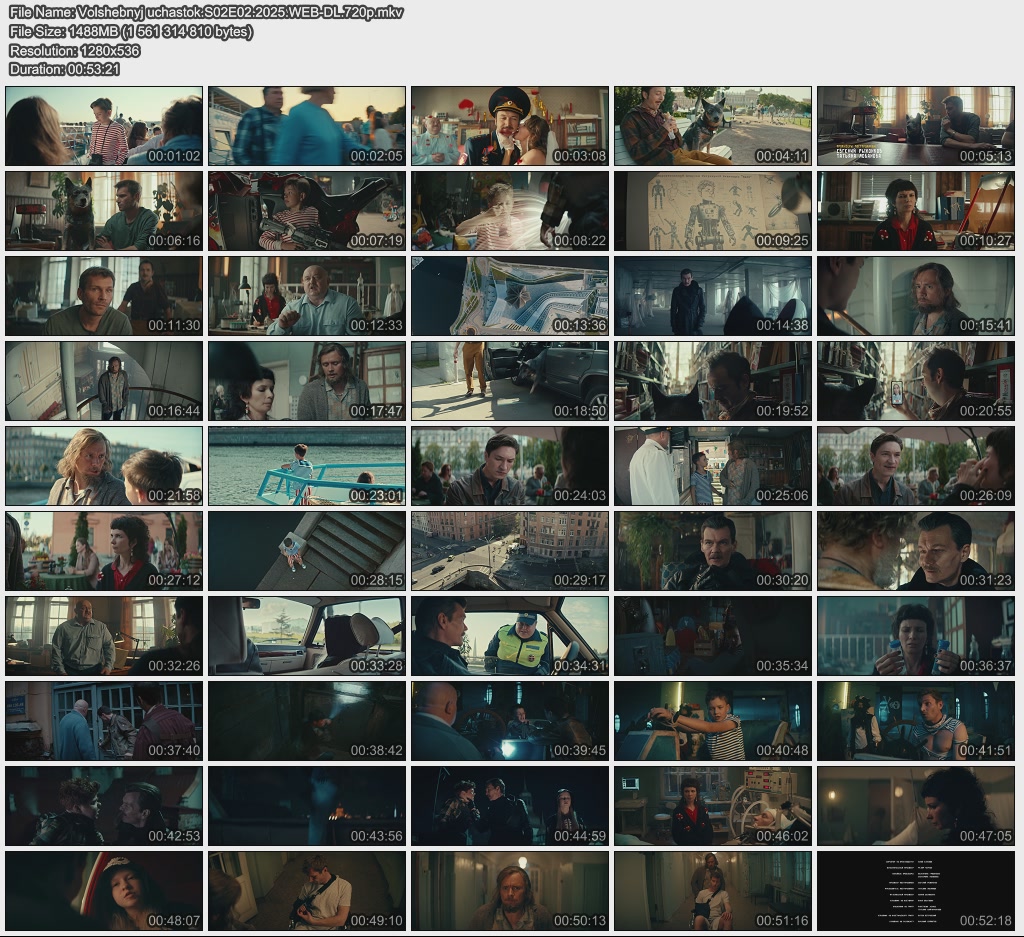The width and height of the screenshot is (1024, 937).
Task: Open the car interior frame at 00:33:28
Action: point(307,636)
